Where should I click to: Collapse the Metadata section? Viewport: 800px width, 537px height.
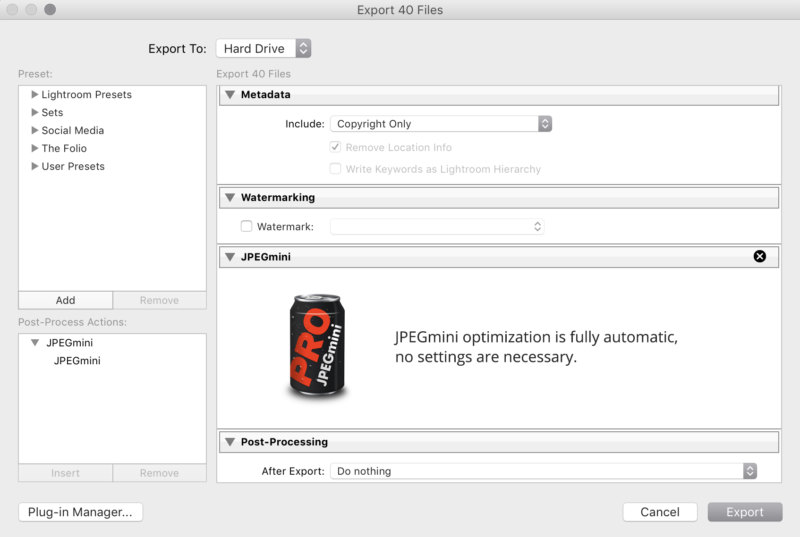(x=230, y=94)
